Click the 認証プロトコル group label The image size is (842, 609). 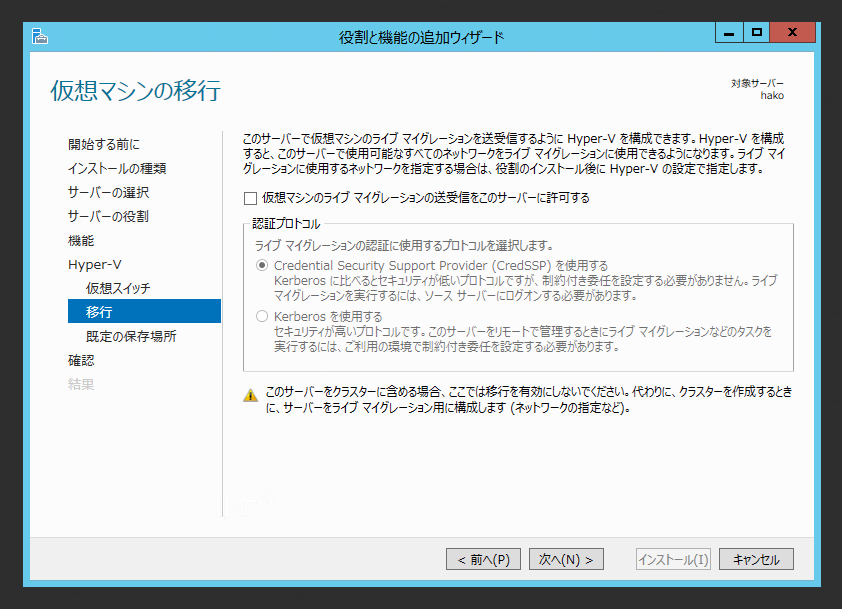pos(286,224)
